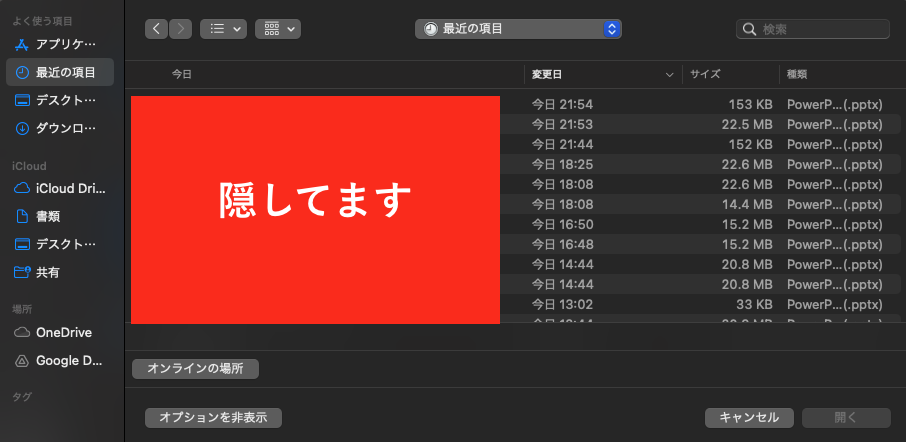Sort by the サイズ column header
The height and width of the screenshot is (442, 906).
click(x=731, y=74)
